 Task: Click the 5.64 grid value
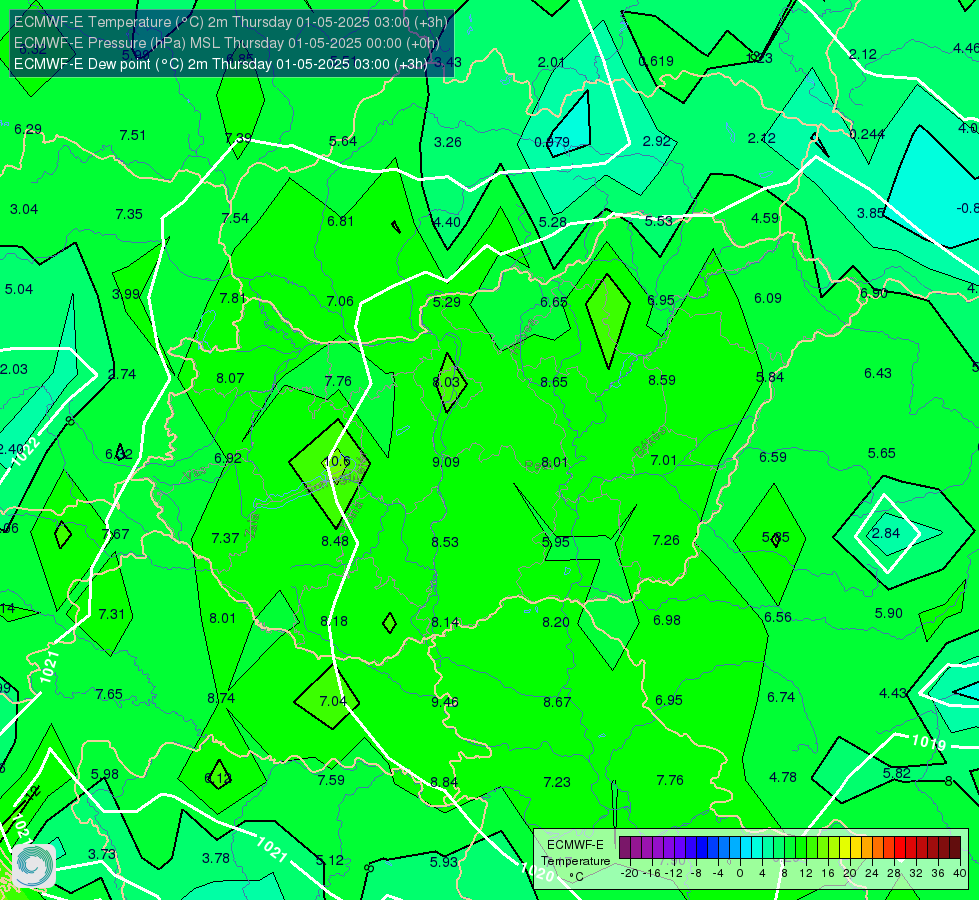point(343,142)
